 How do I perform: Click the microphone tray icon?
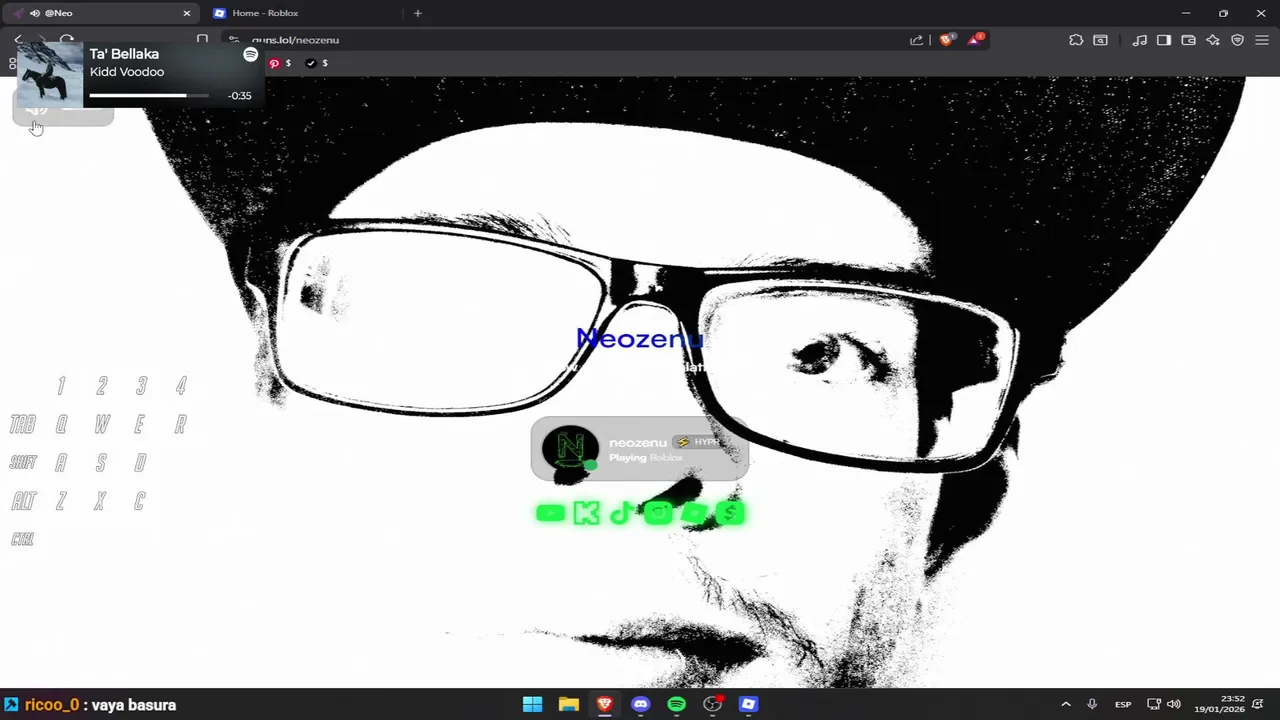point(1092,704)
